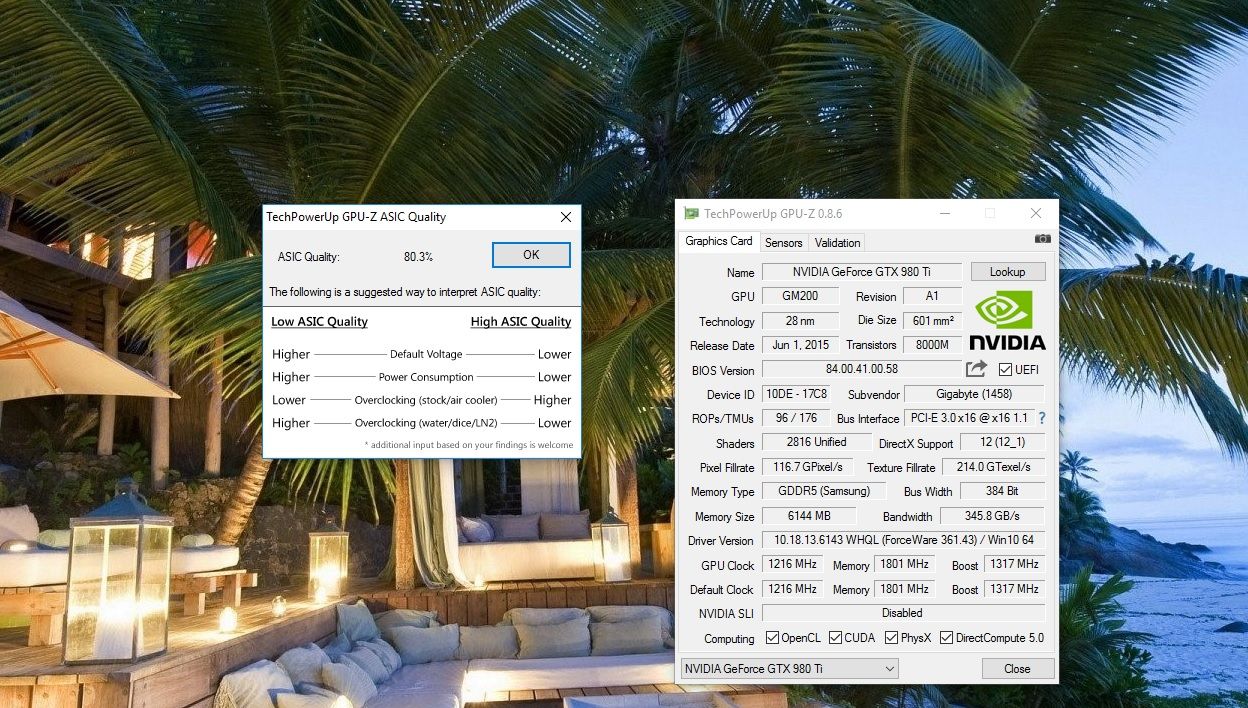Switch to the Validation tab
1248x708 pixels.
[837, 242]
